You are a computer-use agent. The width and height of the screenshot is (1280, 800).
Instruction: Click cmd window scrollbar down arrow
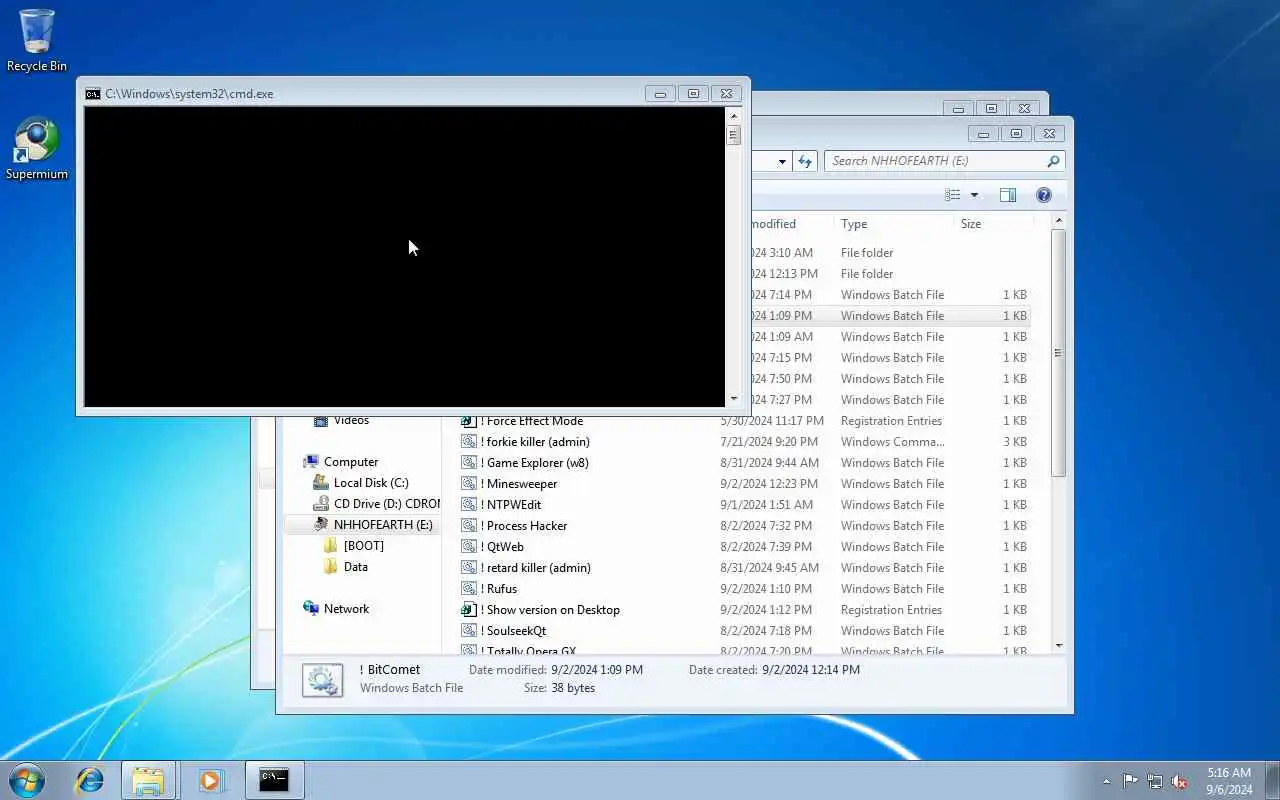tap(734, 398)
